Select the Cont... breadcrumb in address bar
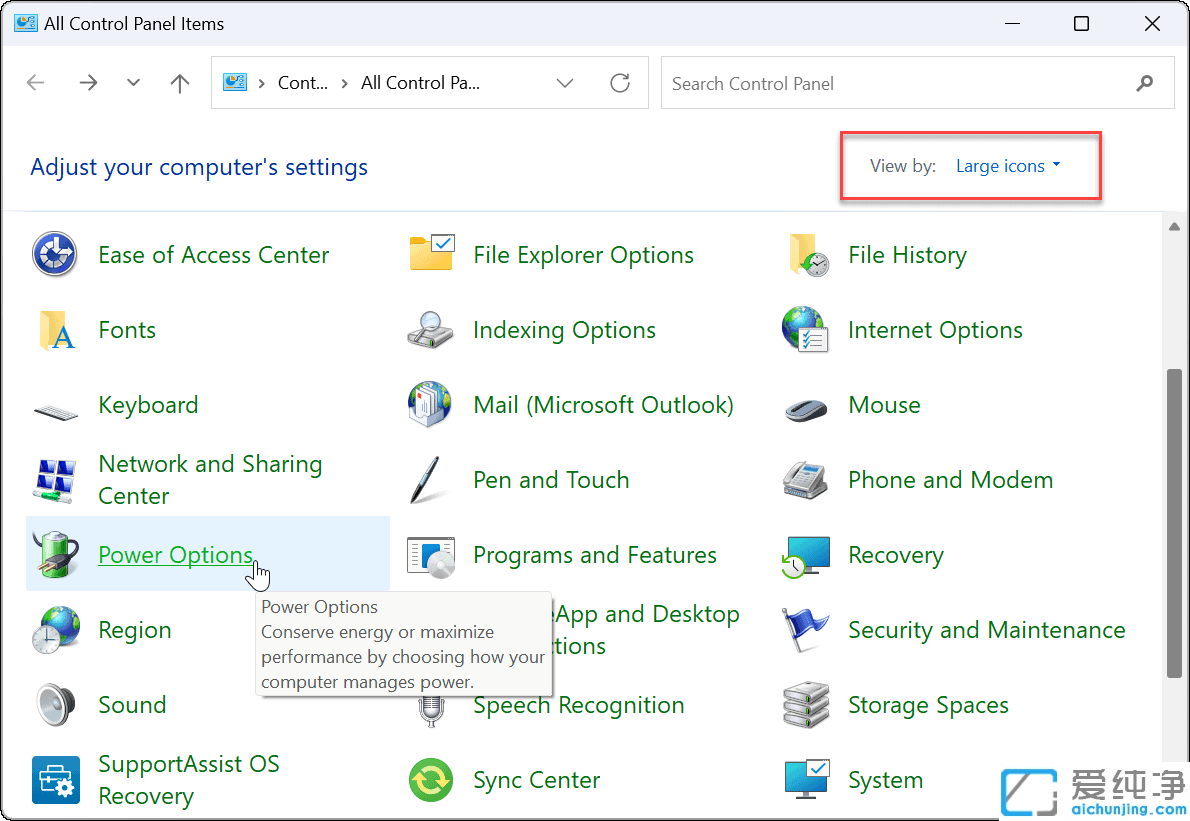Screen dimensions: 1190x821 pyautogui.click(x=303, y=83)
